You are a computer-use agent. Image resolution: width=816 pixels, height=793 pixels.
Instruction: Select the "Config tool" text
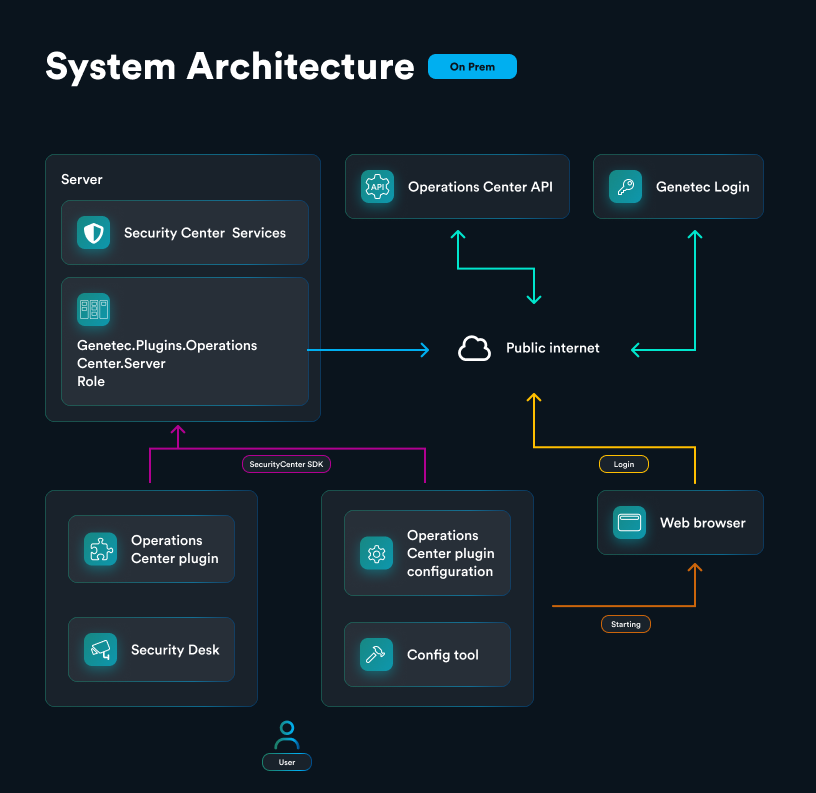[x=443, y=655]
